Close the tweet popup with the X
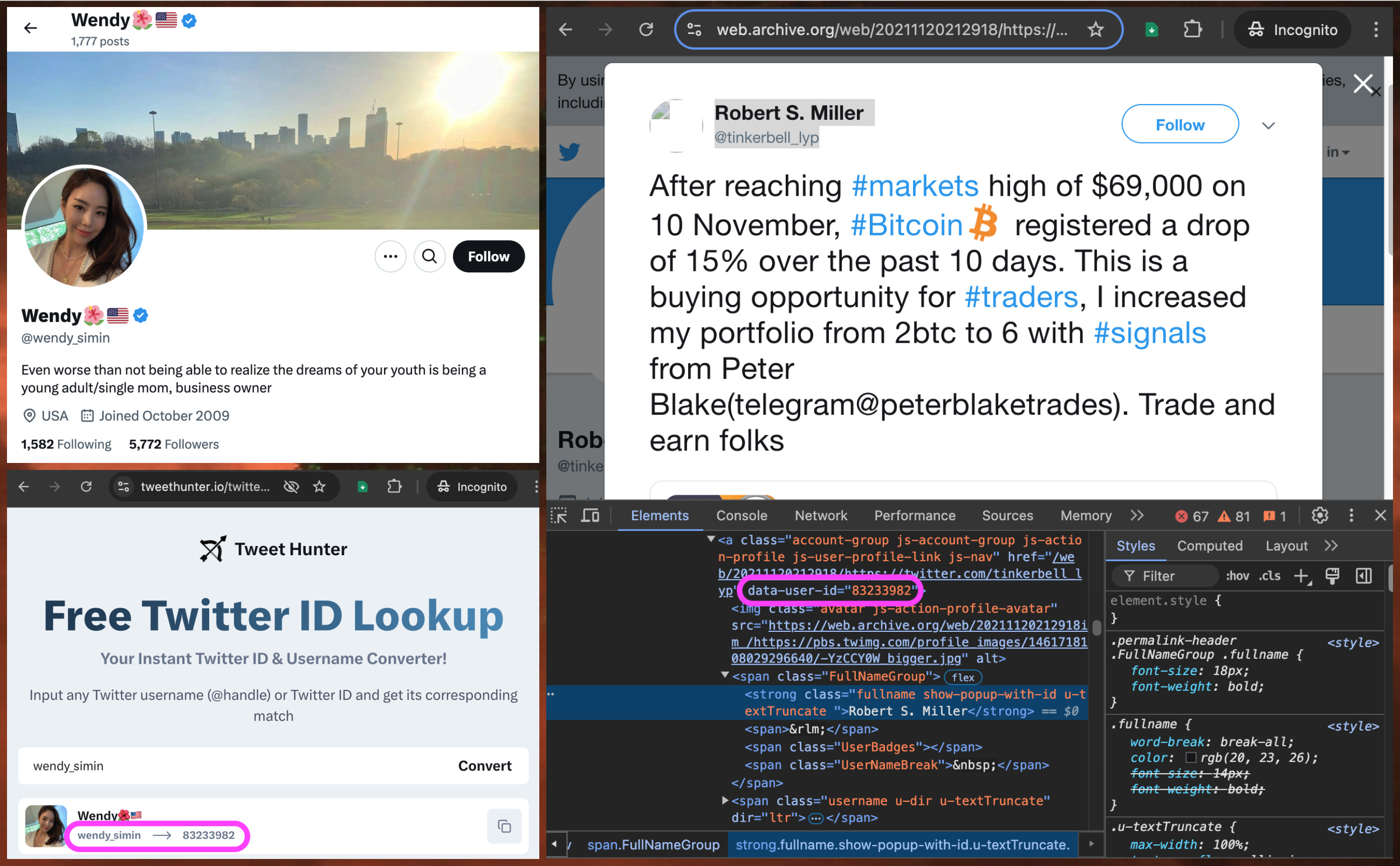The image size is (1400, 866). (1363, 84)
